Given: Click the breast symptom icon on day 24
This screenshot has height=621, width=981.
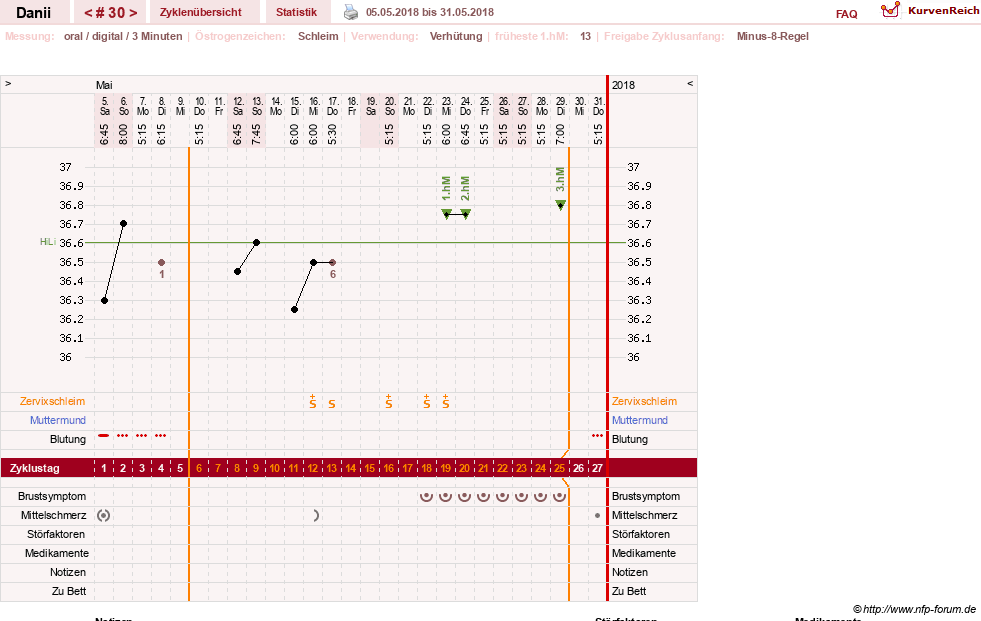Looking at the screenshot, I should 541,496.
